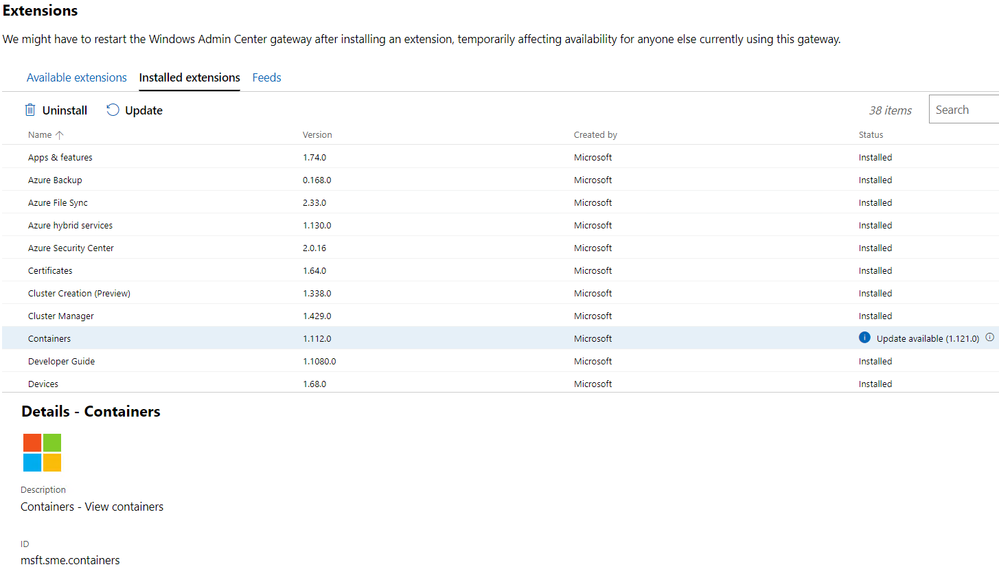Click the Microsoft logo in Details pane
Image resolution: width=999 pixels, height=573 pixels.
coord(42,453)
